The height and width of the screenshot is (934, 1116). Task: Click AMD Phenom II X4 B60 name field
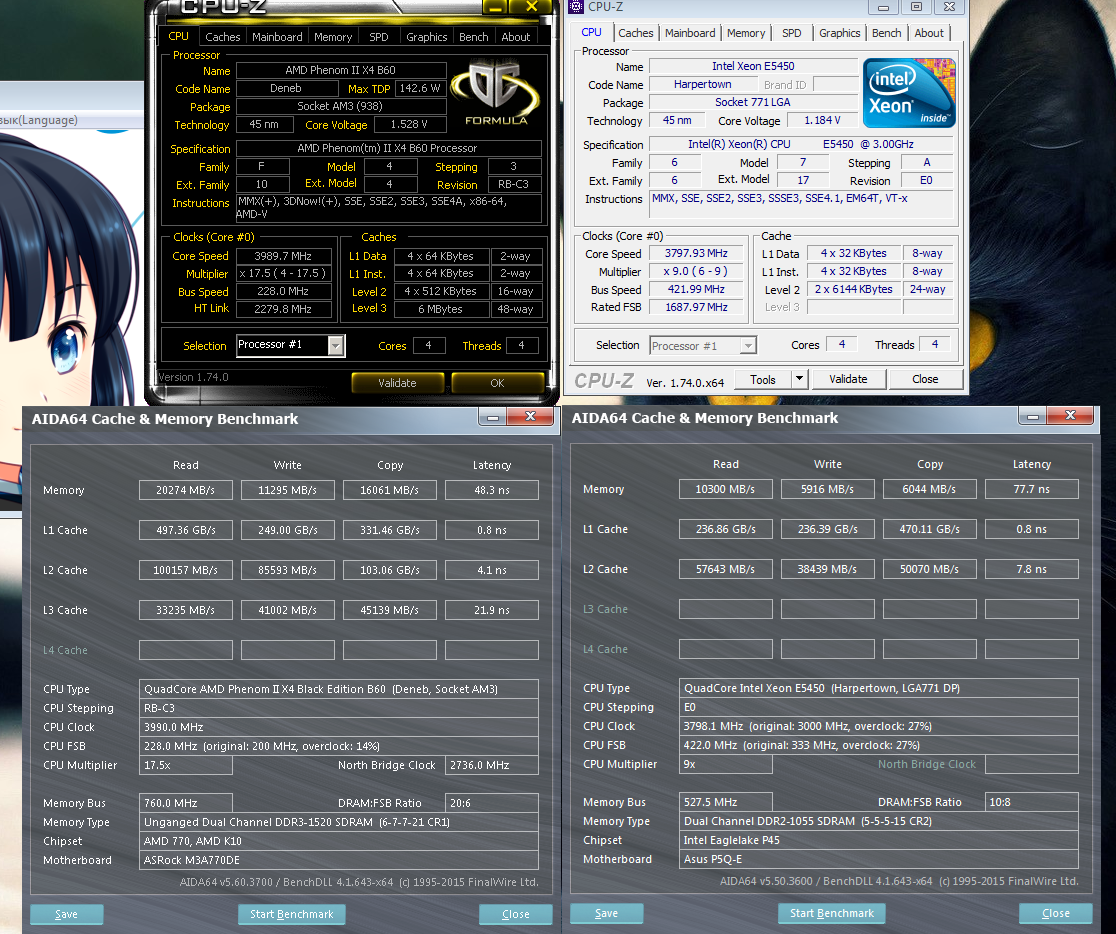[341, 70]
